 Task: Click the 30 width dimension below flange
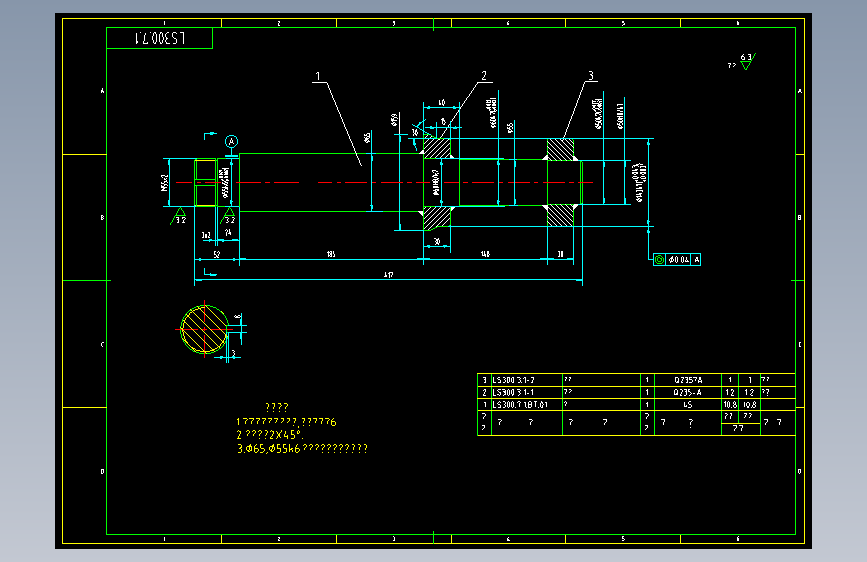tap(437, 242)
